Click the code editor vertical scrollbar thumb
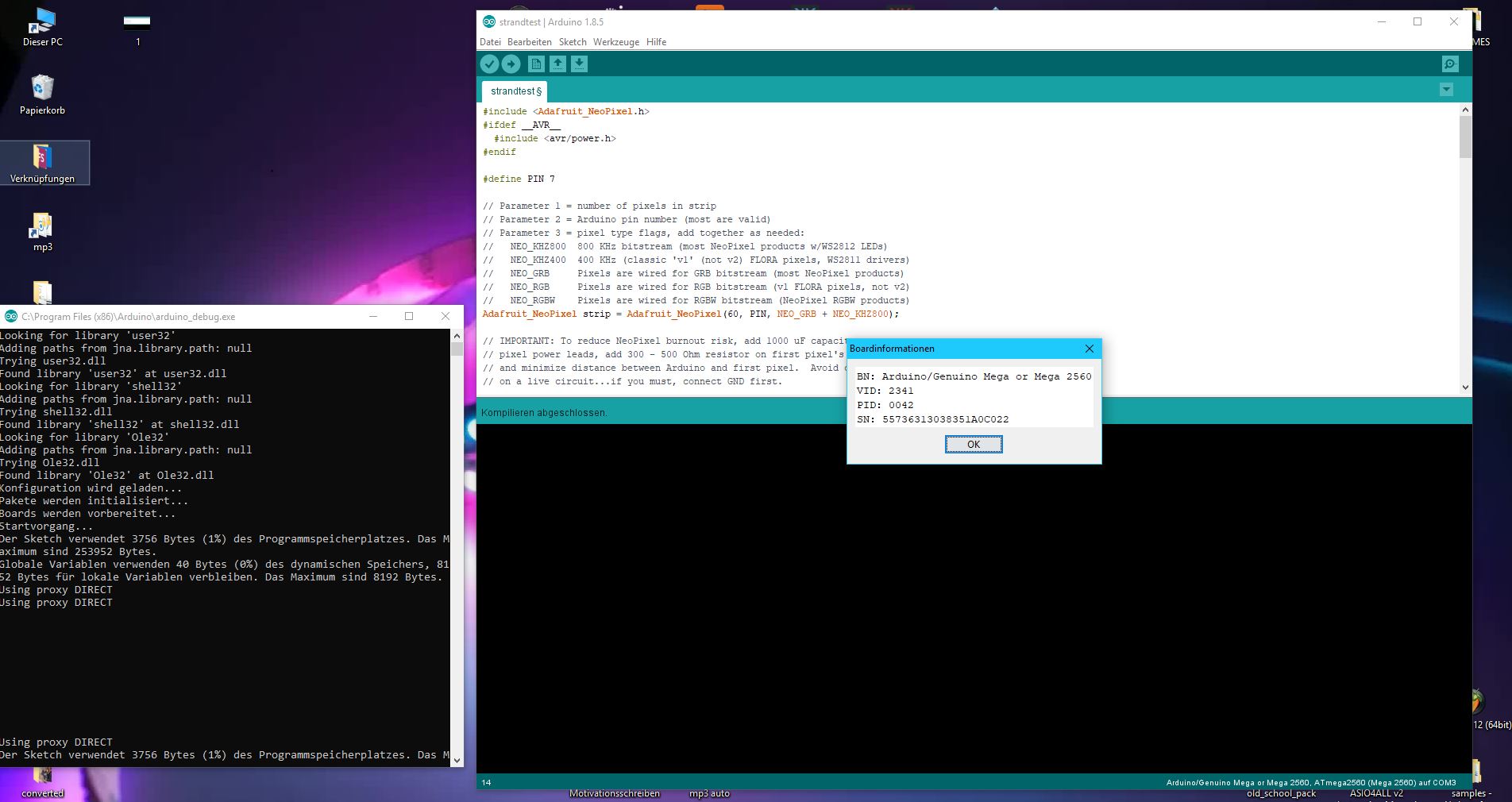1512x802 pixels. pyautogui.click(x=1465, y=137)
